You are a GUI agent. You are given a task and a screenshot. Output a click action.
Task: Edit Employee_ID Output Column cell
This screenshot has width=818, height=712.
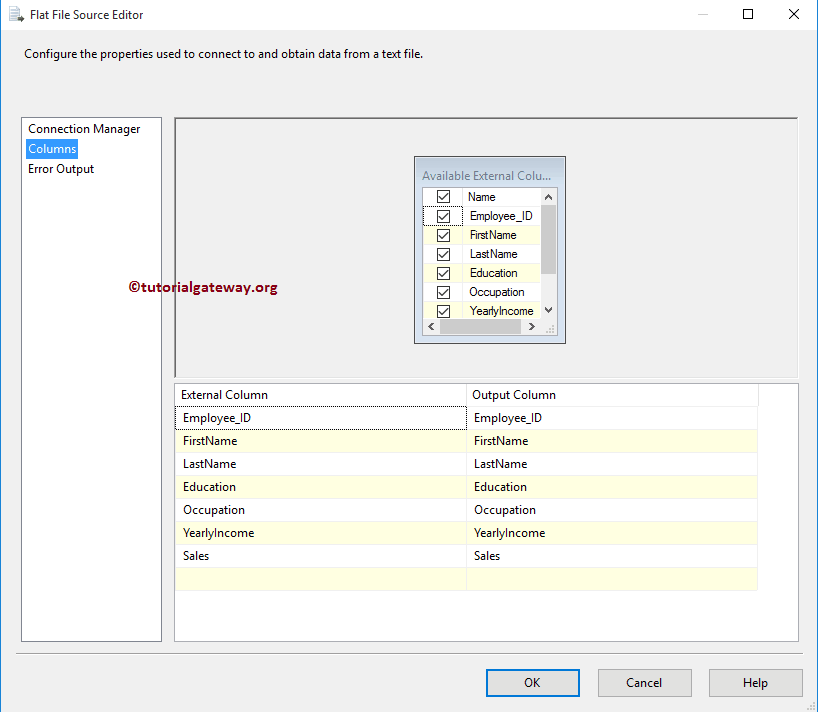[612, 418]
